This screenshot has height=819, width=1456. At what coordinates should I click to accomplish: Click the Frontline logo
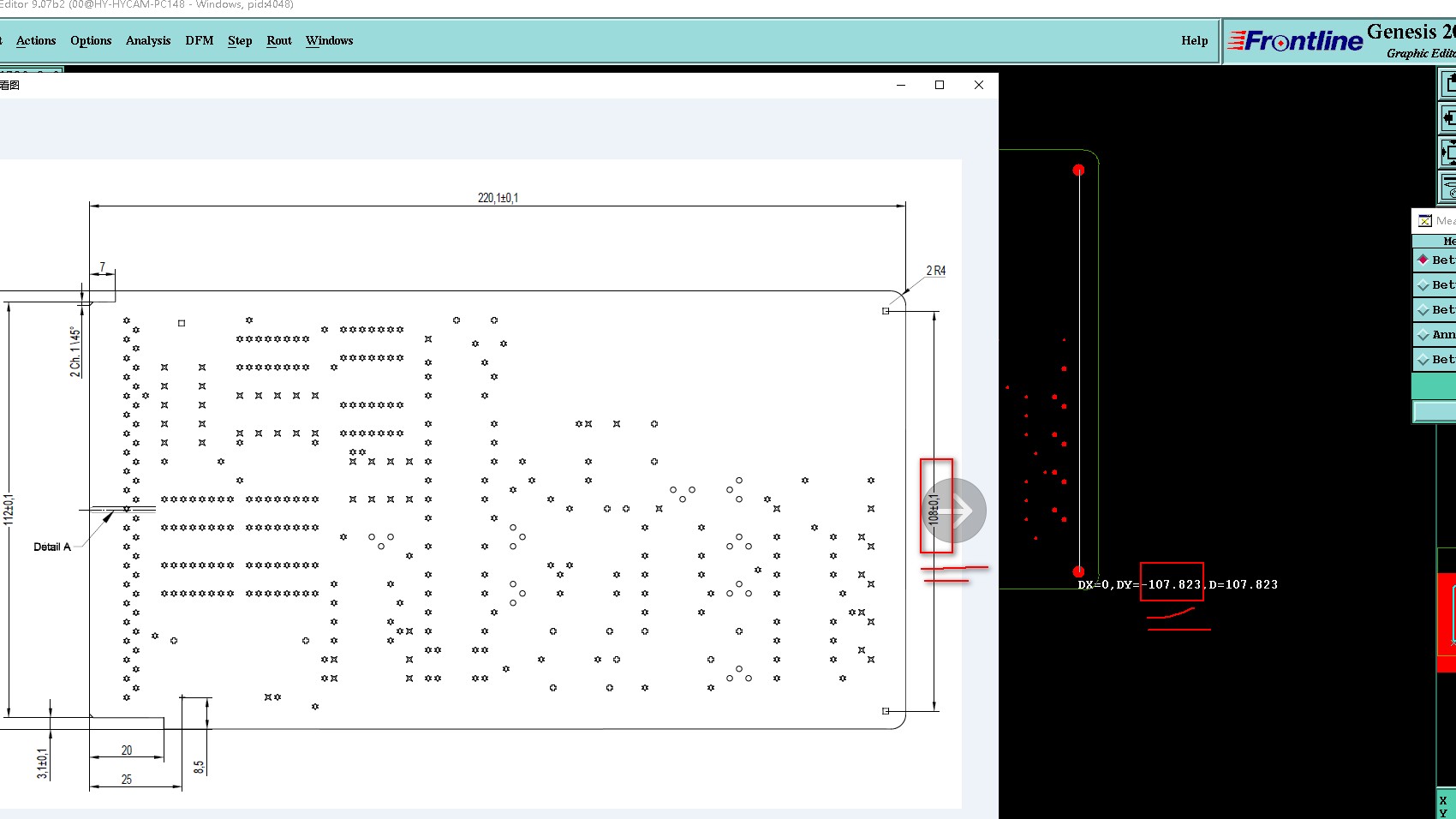1295,41
